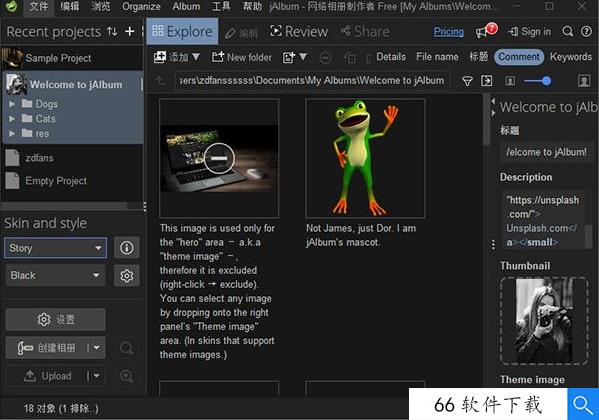Click the photographer Thumbnail drop area
Viewport: 599px width, 420px height.
tap(544, 320)
